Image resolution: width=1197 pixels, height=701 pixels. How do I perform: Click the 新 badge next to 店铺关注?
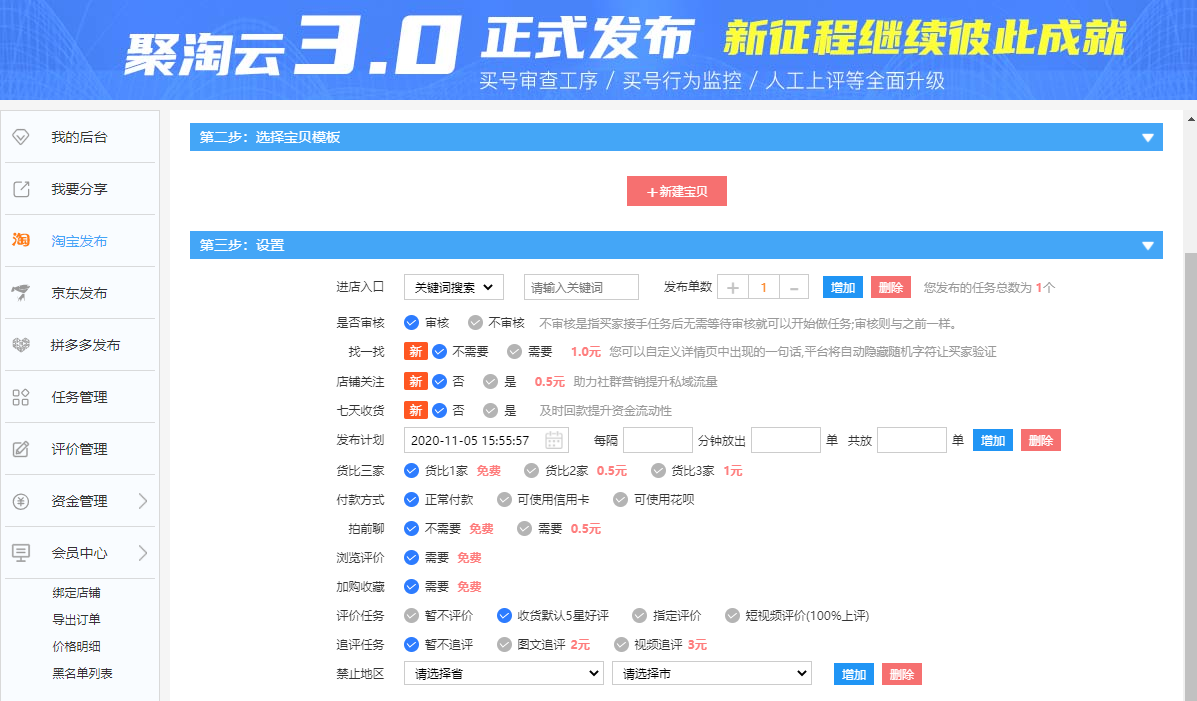point(415,381)
